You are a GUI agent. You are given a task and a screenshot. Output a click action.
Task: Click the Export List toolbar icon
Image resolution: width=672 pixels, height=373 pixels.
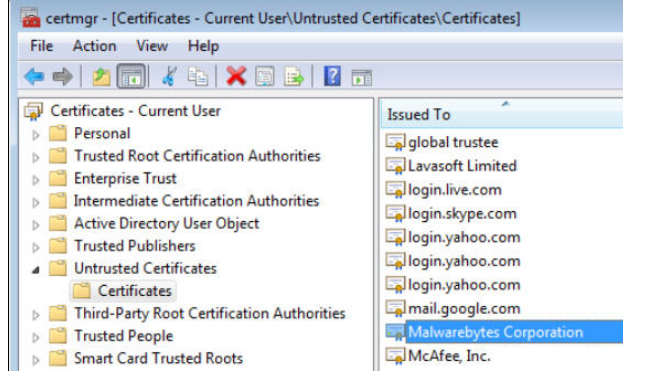pos(294,77)
